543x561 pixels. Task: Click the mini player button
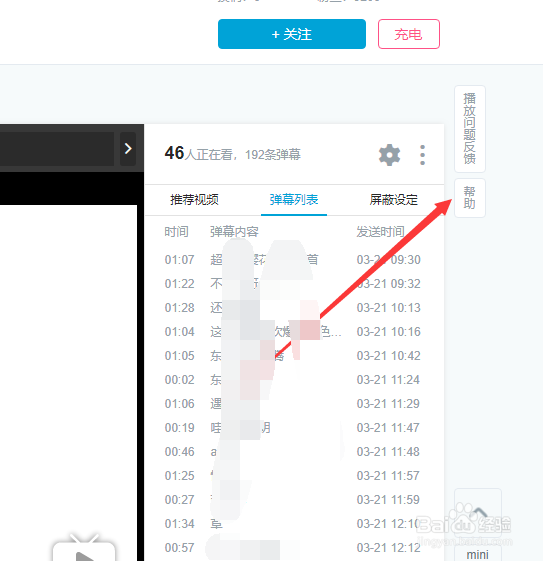478,554
